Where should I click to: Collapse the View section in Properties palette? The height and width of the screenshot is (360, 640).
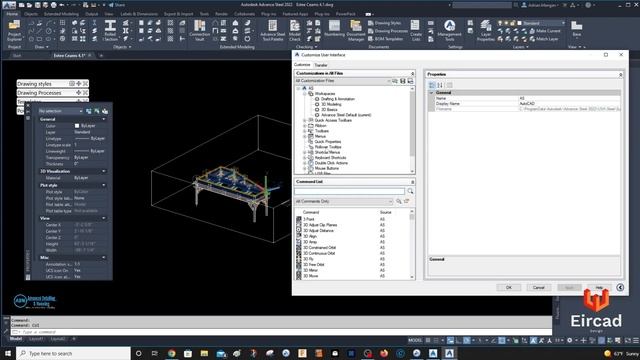click(x=104, y=218)
